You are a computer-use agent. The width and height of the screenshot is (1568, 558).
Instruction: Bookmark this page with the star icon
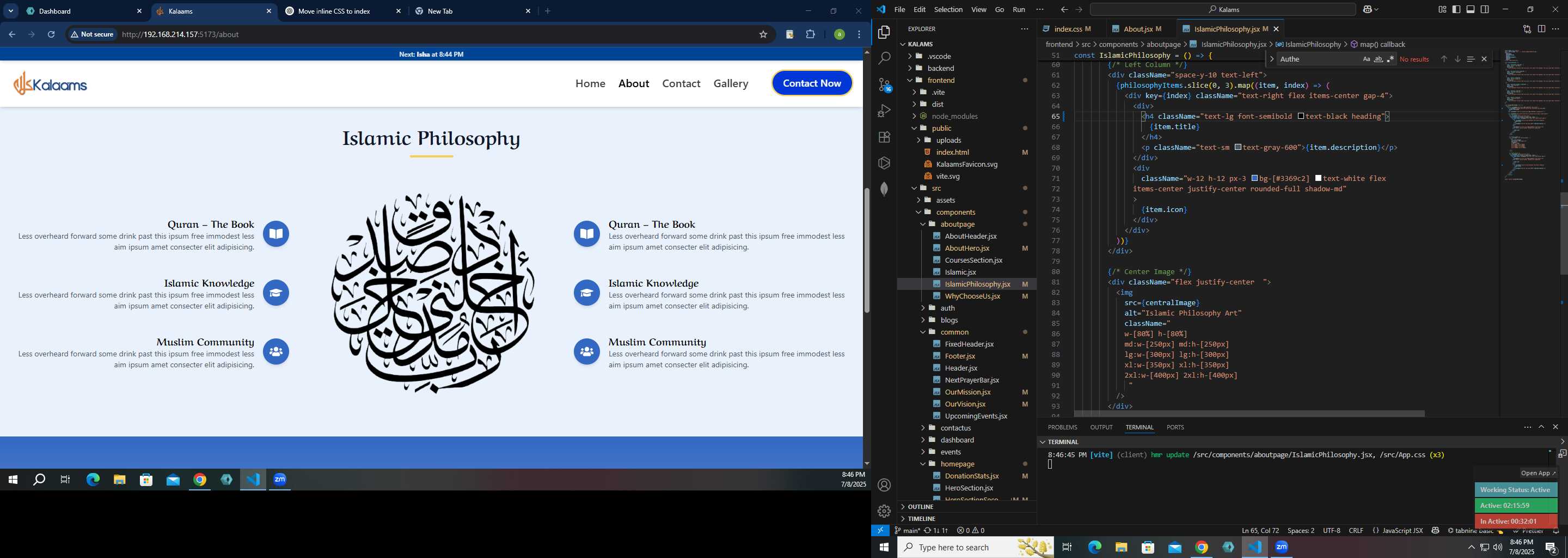coord(763,34)
